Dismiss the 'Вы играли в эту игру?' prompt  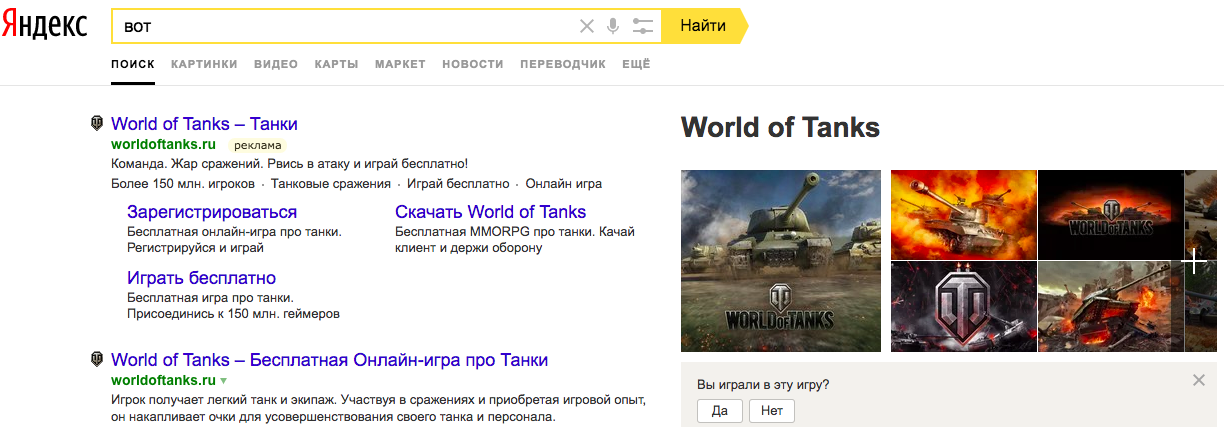click(x=1199, y=380)
